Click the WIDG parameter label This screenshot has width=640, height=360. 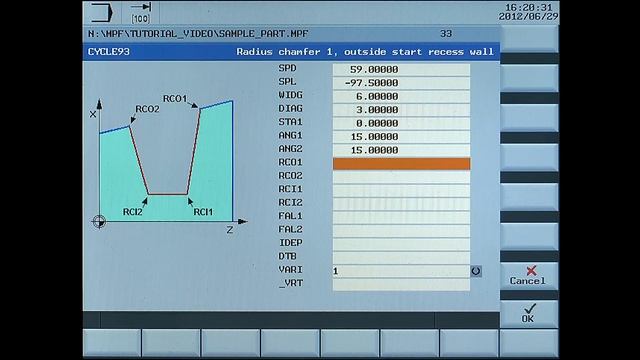tap(291, 95)
